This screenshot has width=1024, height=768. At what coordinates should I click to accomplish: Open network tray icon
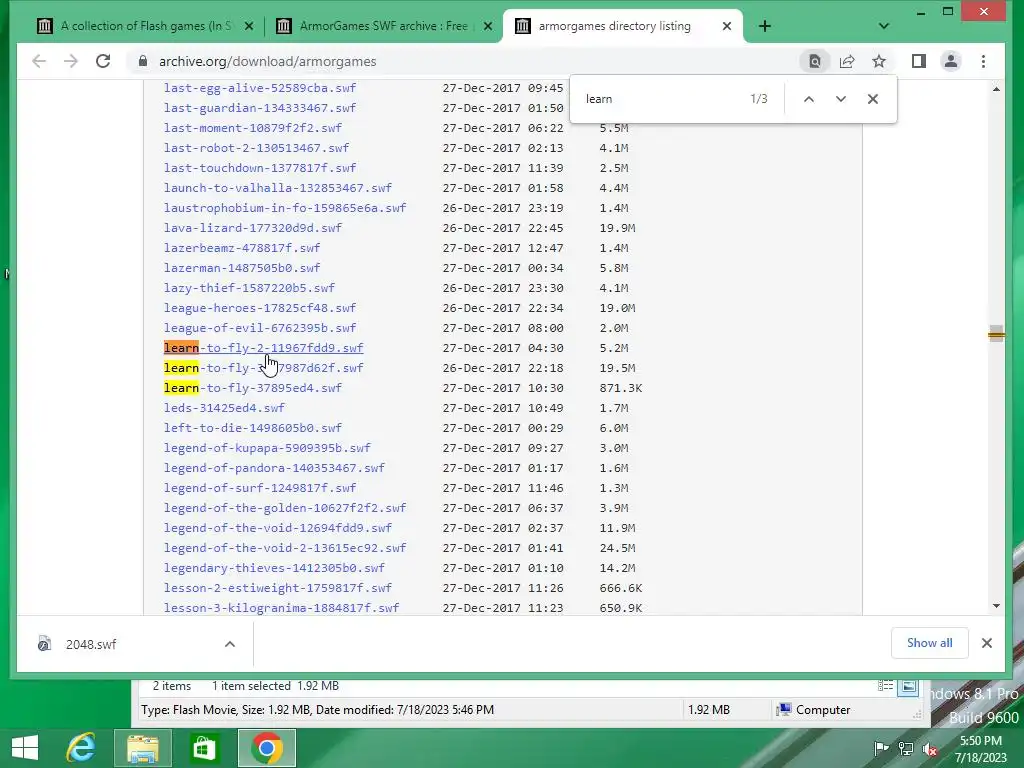pos(906,749)
